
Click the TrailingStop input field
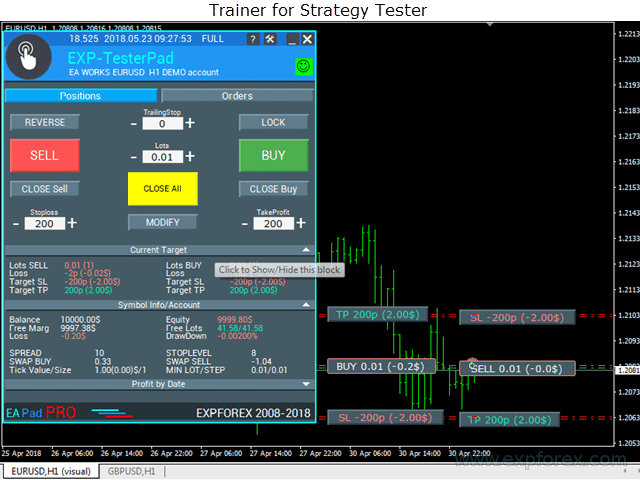tap(162, 124)
